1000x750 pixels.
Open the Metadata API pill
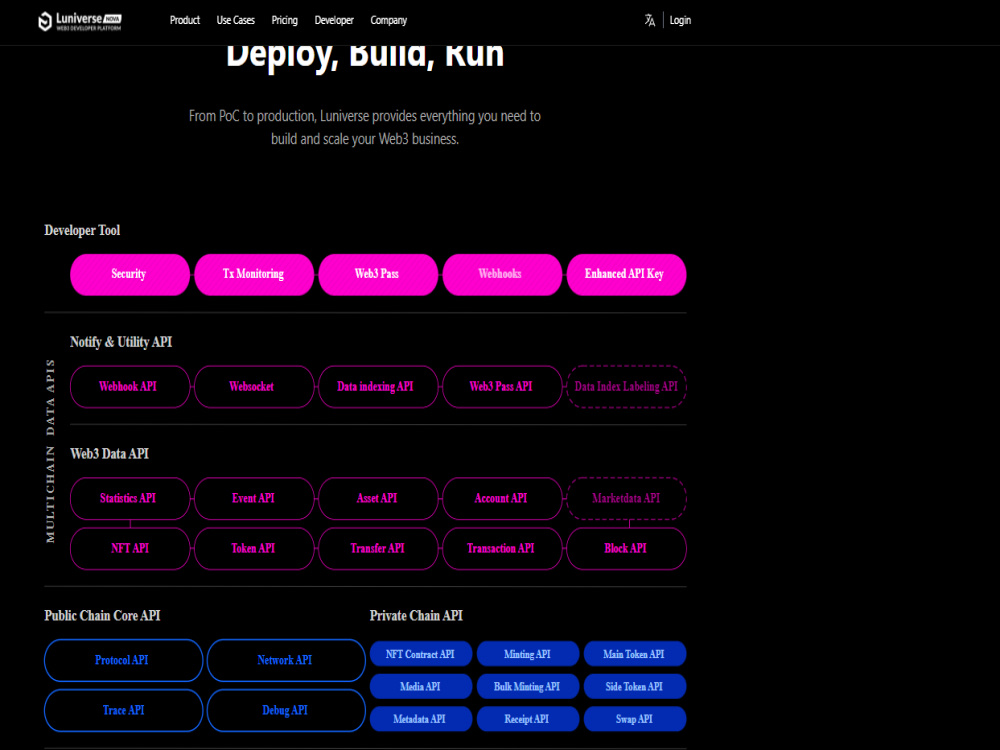[x=421, y=719]
